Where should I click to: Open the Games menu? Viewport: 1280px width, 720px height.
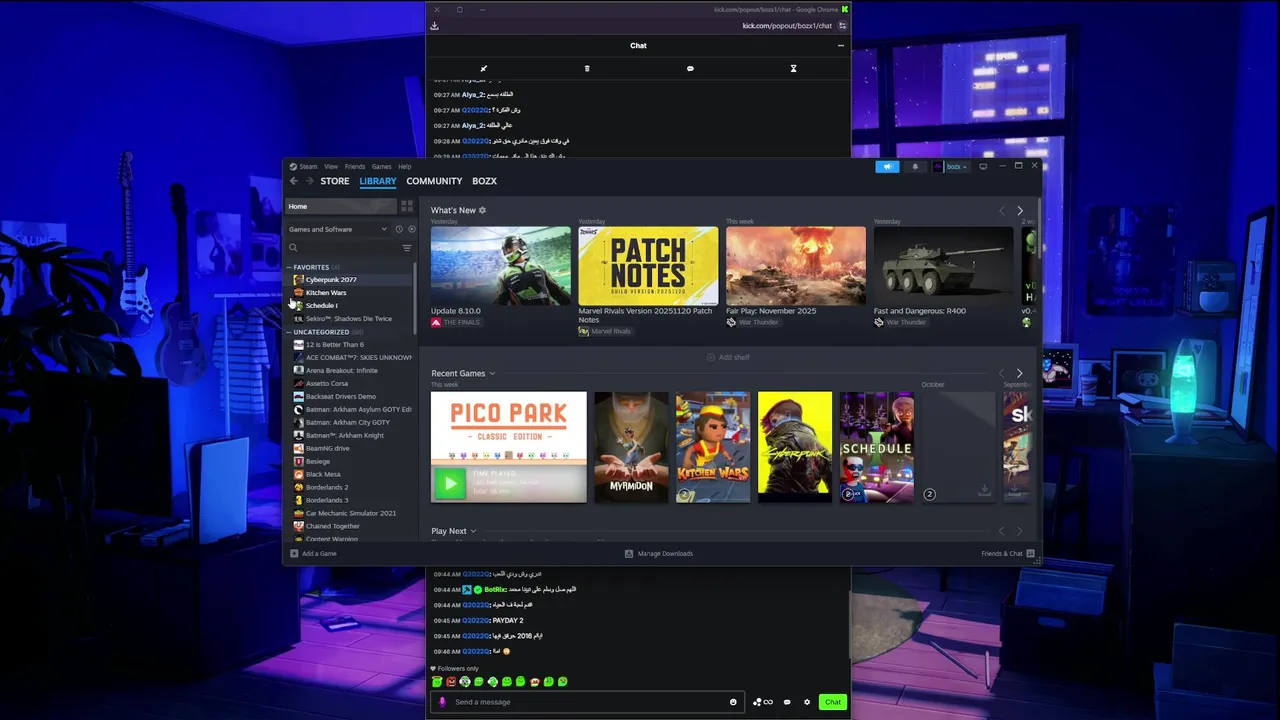[381, 167]
